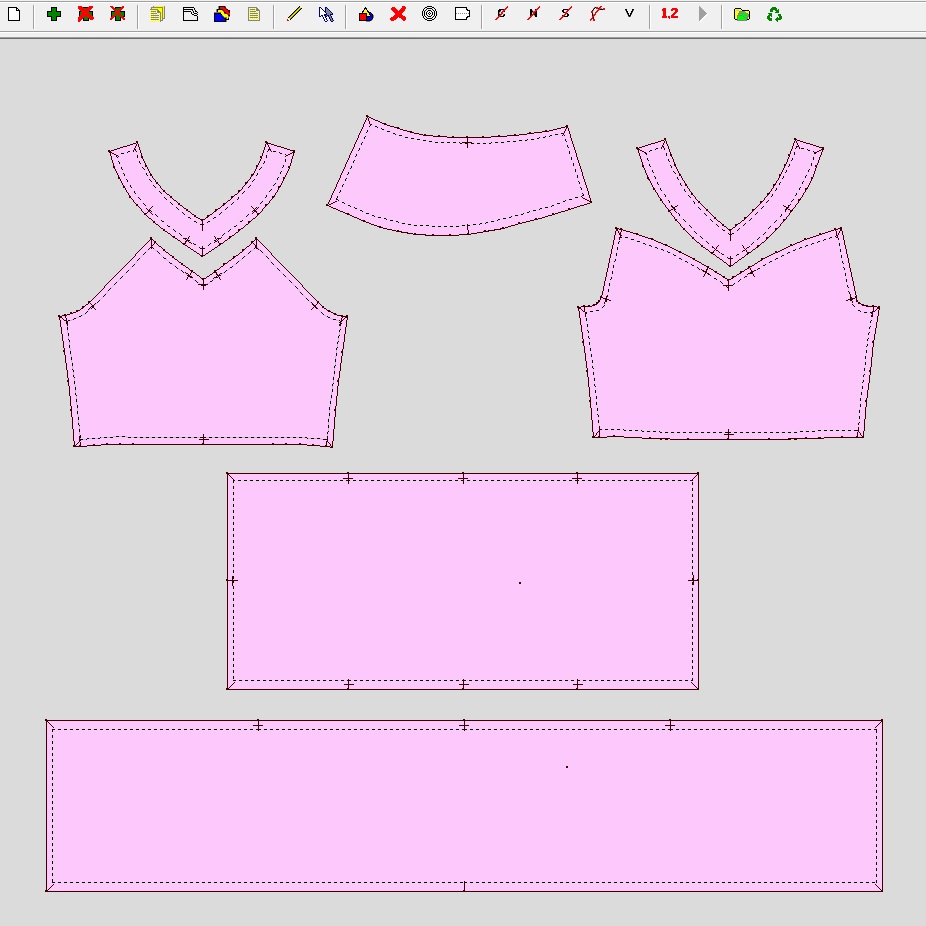Click the green plus with thin red X
This screenshot has width=926, height=926.
coord(118,14)
